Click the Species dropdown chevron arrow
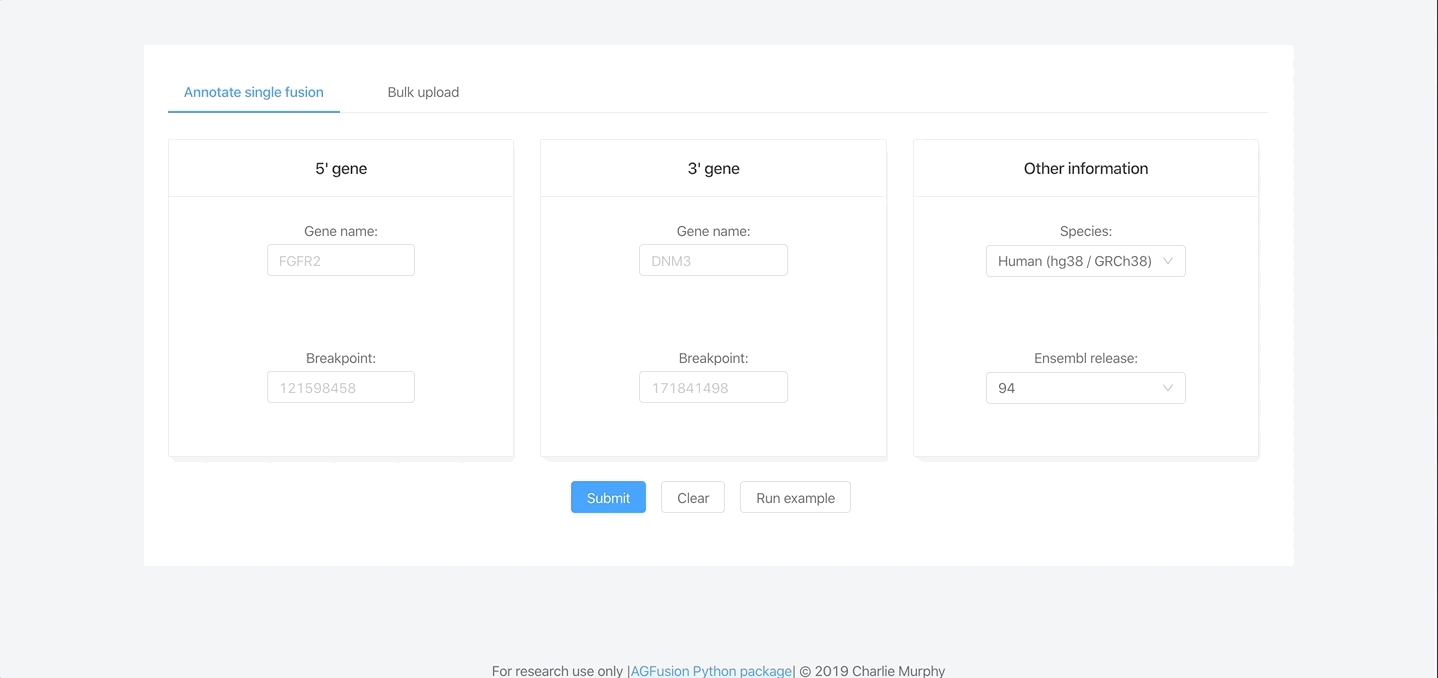 coord(1168,261)
